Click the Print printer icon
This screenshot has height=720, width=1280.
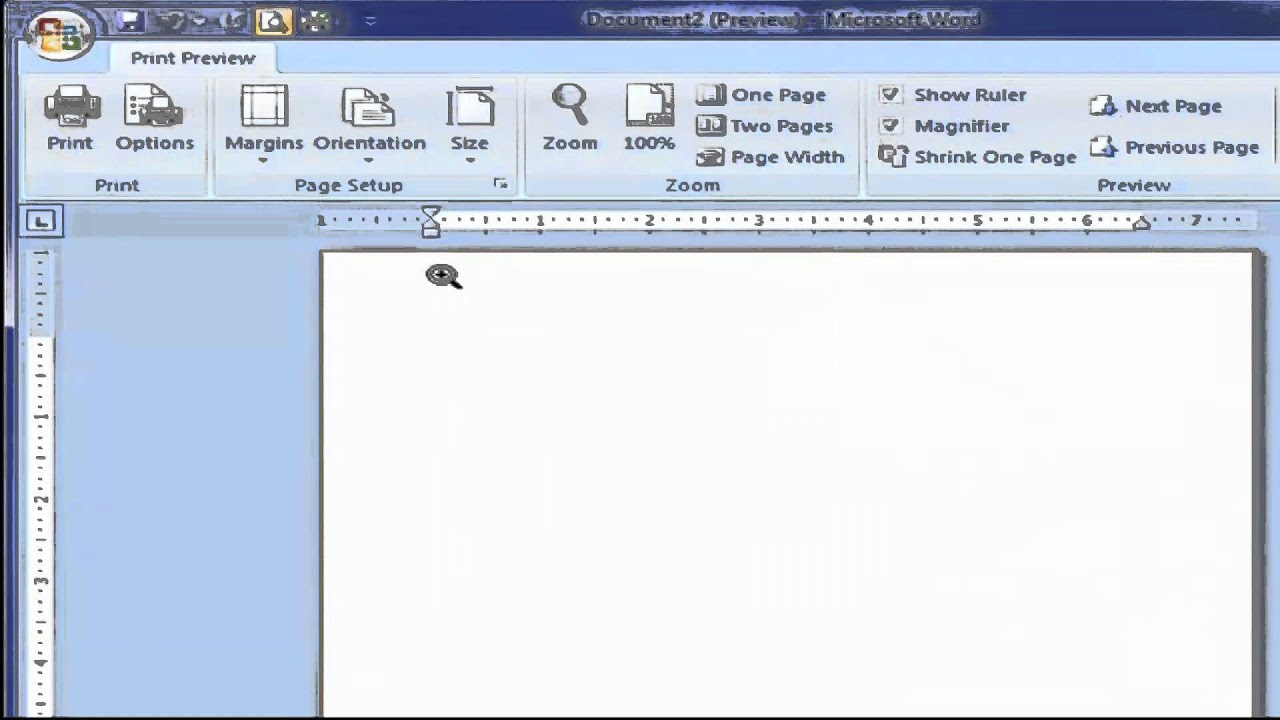(x=70, y=118)
